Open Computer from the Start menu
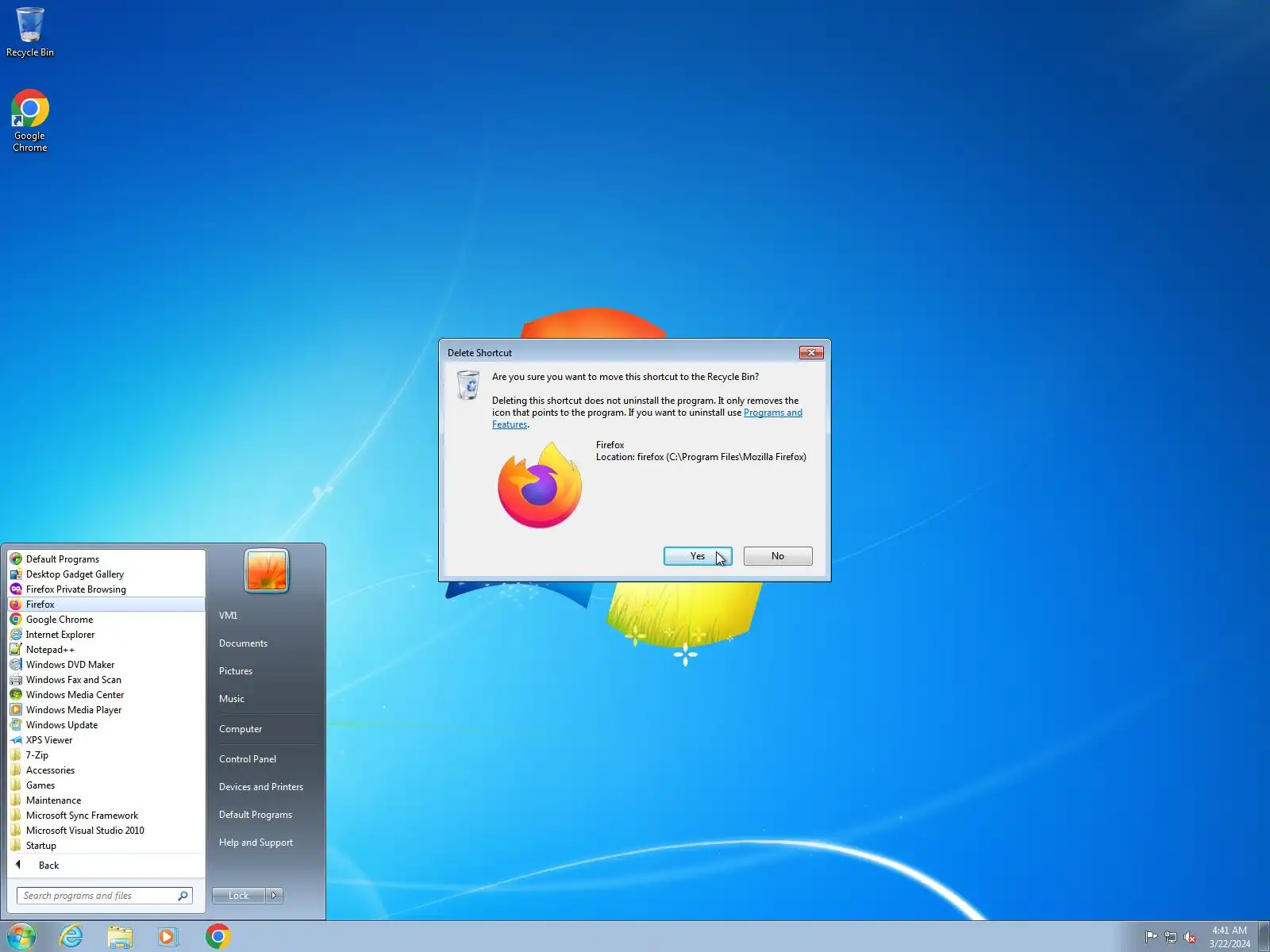The height and width of the screenshot is (952, 1270). point(241,729)
